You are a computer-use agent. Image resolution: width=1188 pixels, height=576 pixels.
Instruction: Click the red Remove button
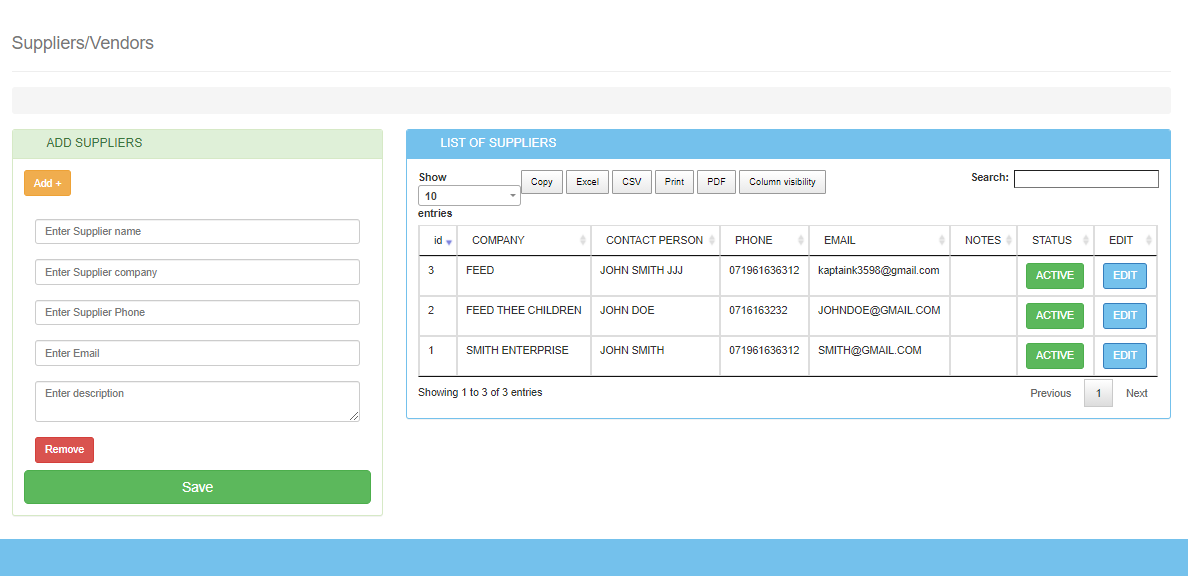64,450
